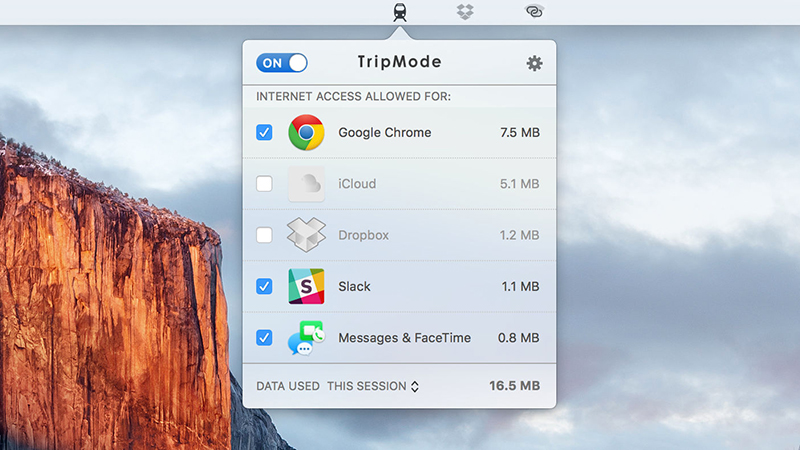Click the 7.5 MB usage value

(x=520, y=133)
